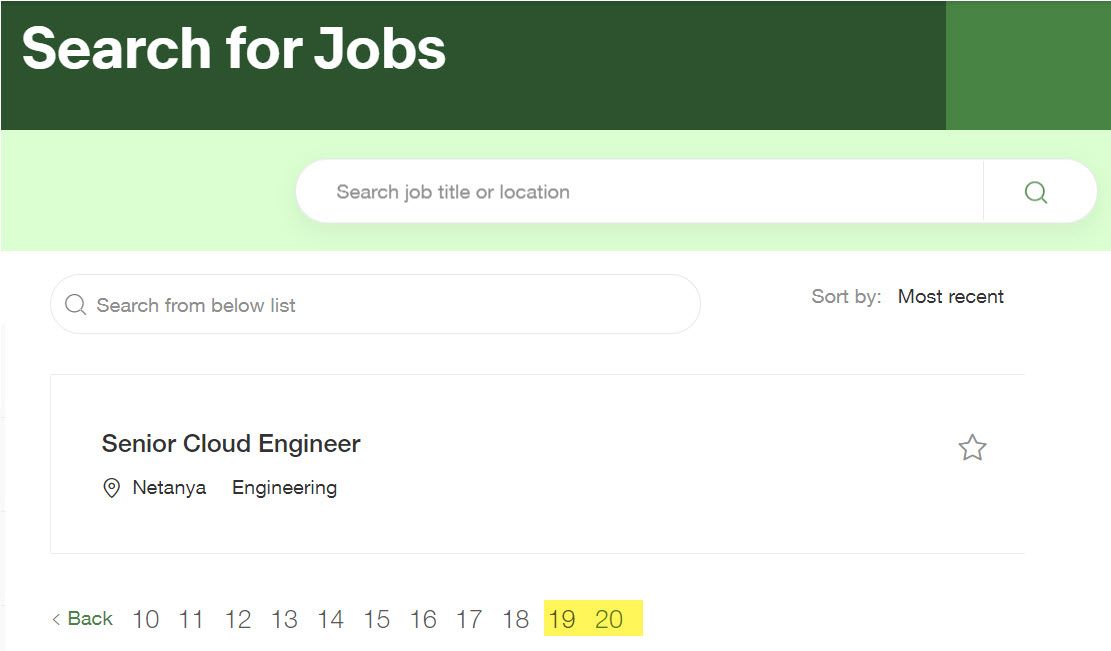The height and width of the screenshot is (651, 1111).
Task: Open highlighted results page 20
Action: click(609, 620)
